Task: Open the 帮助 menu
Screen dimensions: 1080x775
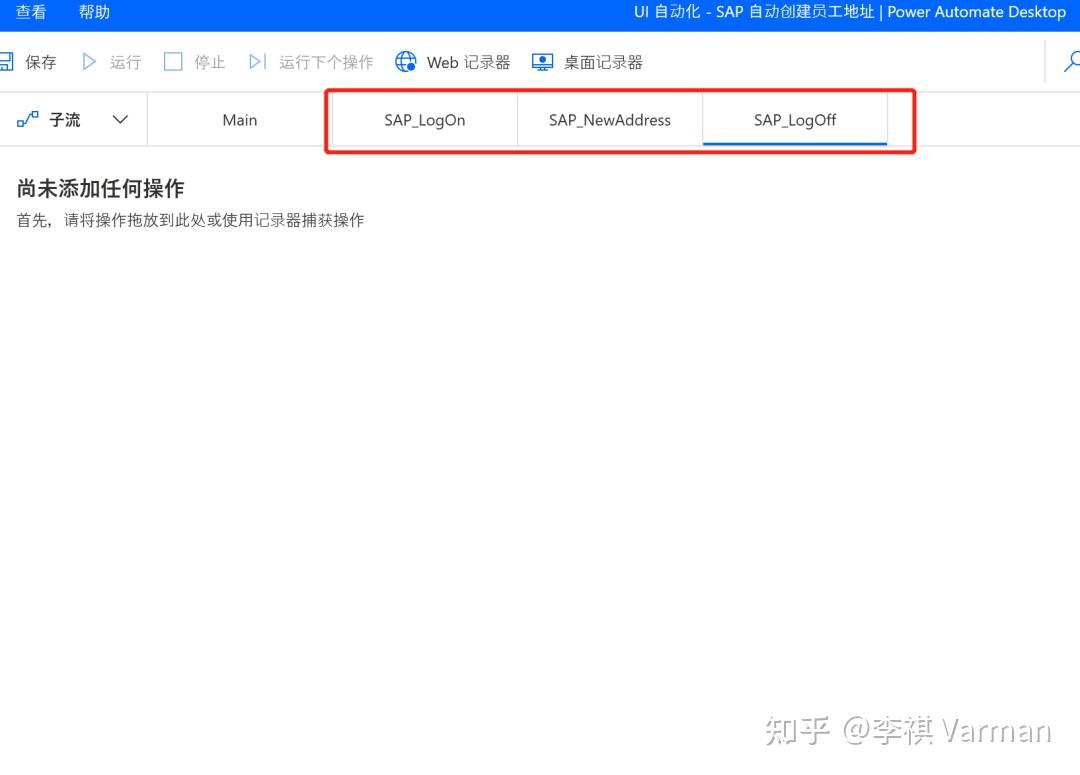Action: (x=93, y=12)
